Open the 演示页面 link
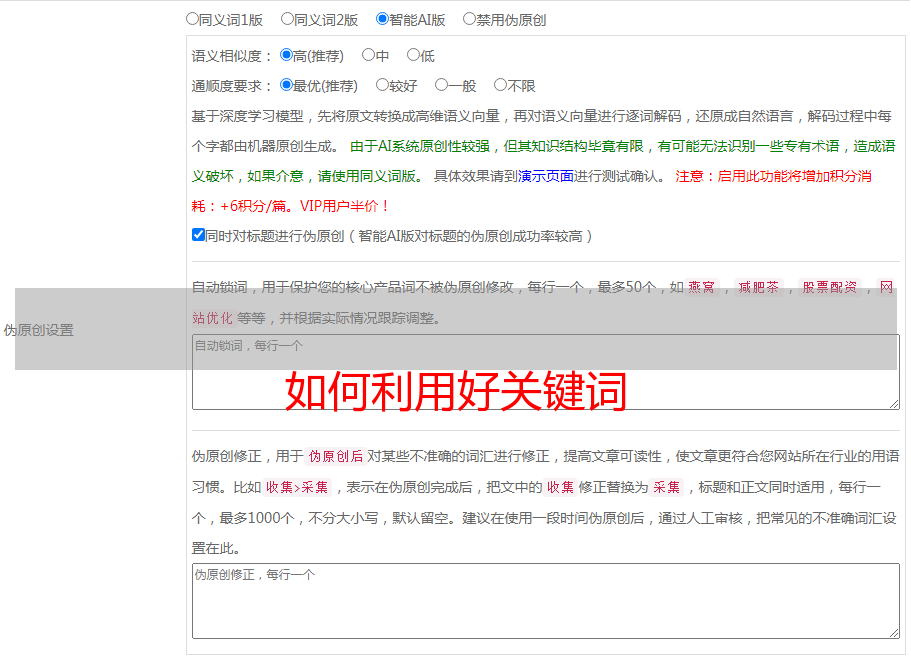Screen dimensions: 911x658 pyautogui.click(x=546, y=176)
